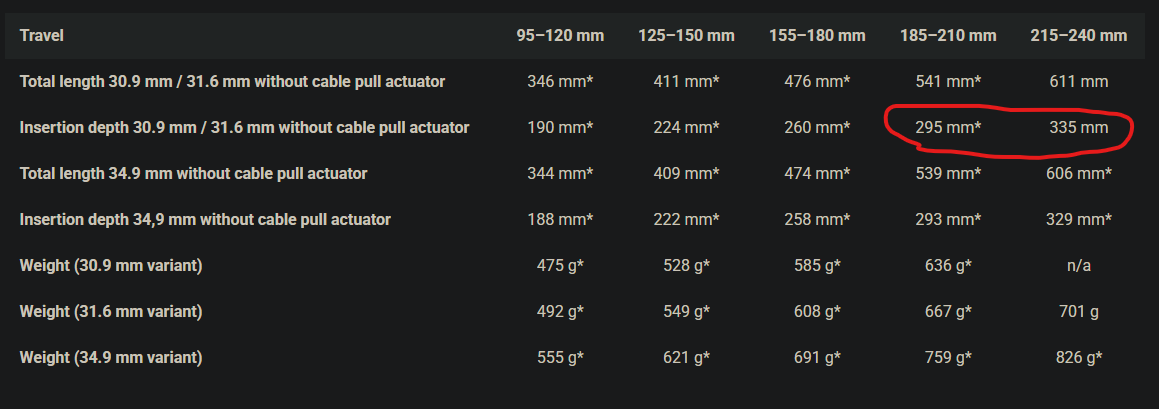1159x409 pixels.
Task: Click the Insertion depth 34,9 mm row label
Action: point(205,219)
